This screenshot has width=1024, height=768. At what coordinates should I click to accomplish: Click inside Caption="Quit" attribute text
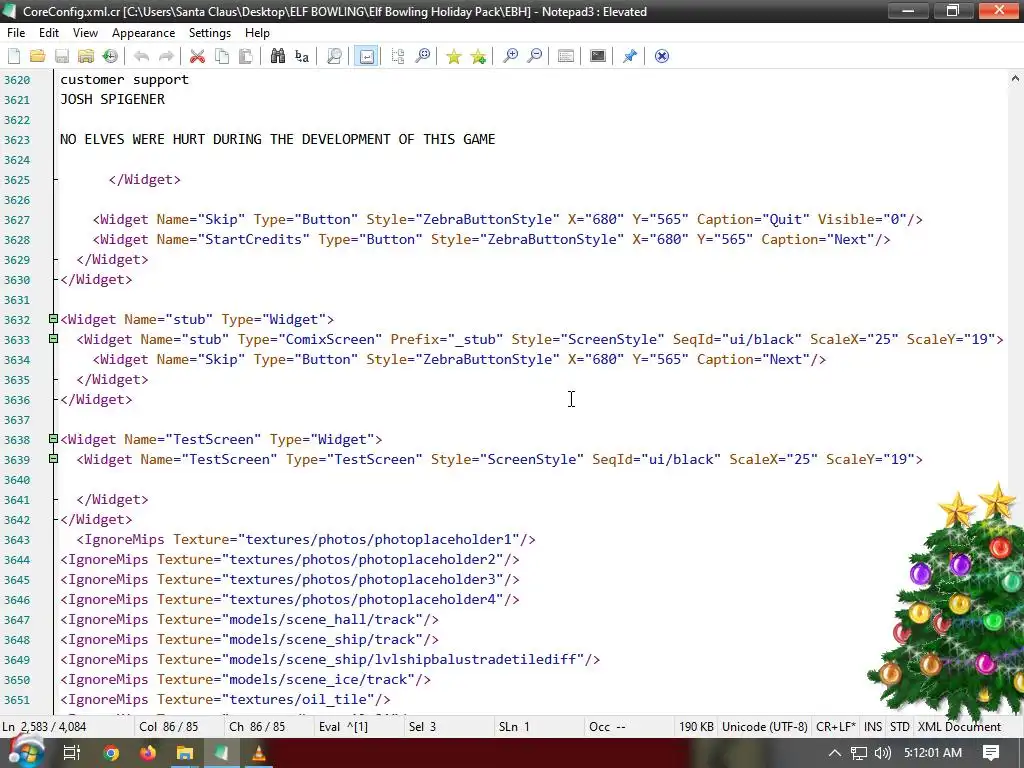click(753, 219)
